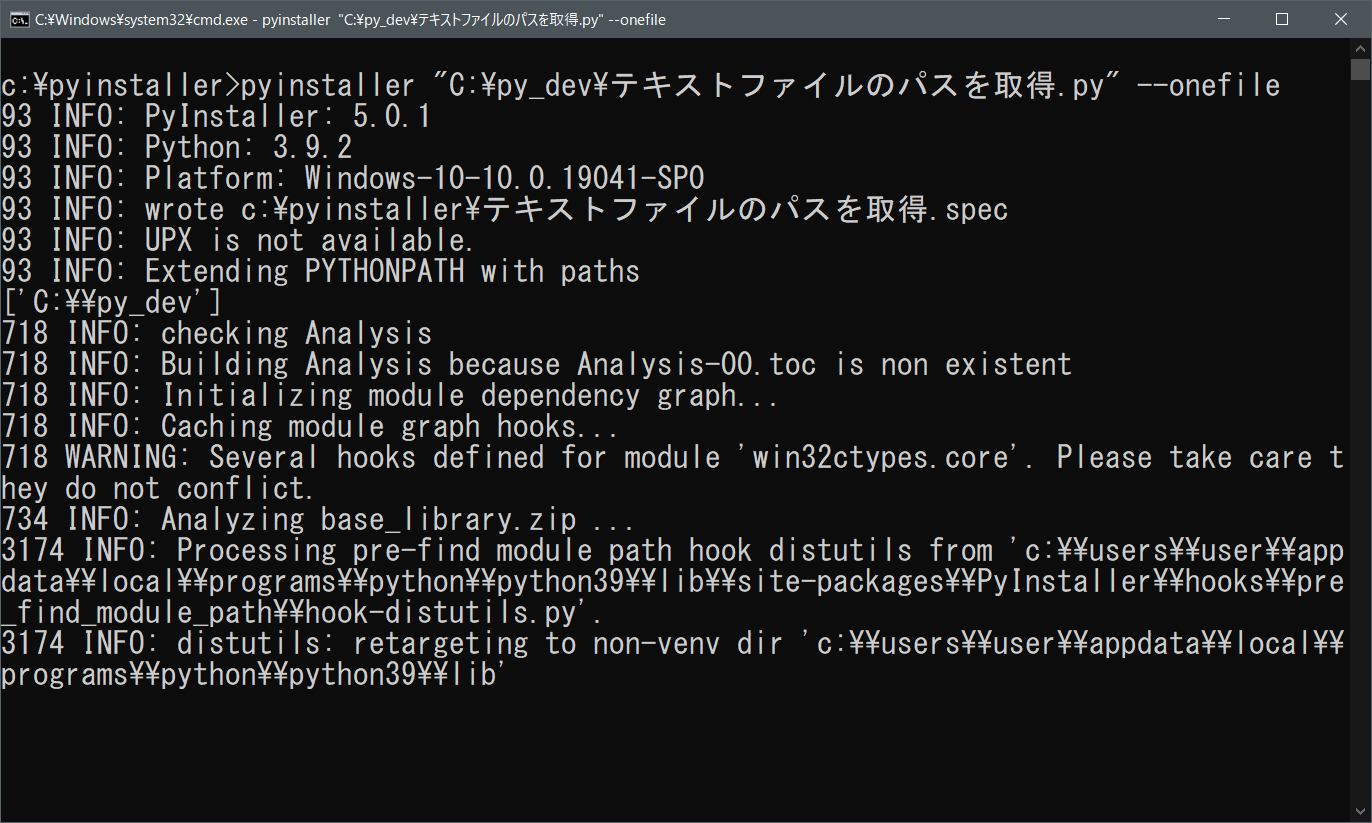The image size is (1372, 823).
Task: Click the line 'checking Analysis'
Action: click(217, 333)
